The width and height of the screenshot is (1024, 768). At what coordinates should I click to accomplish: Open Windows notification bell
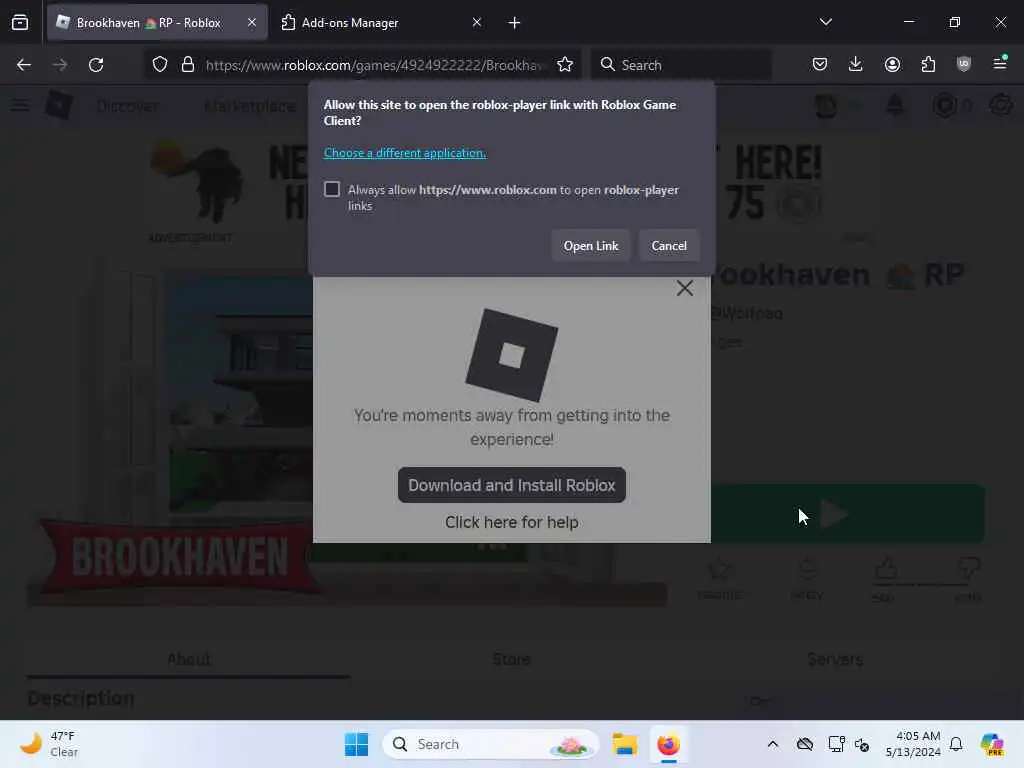pos(956,744)
